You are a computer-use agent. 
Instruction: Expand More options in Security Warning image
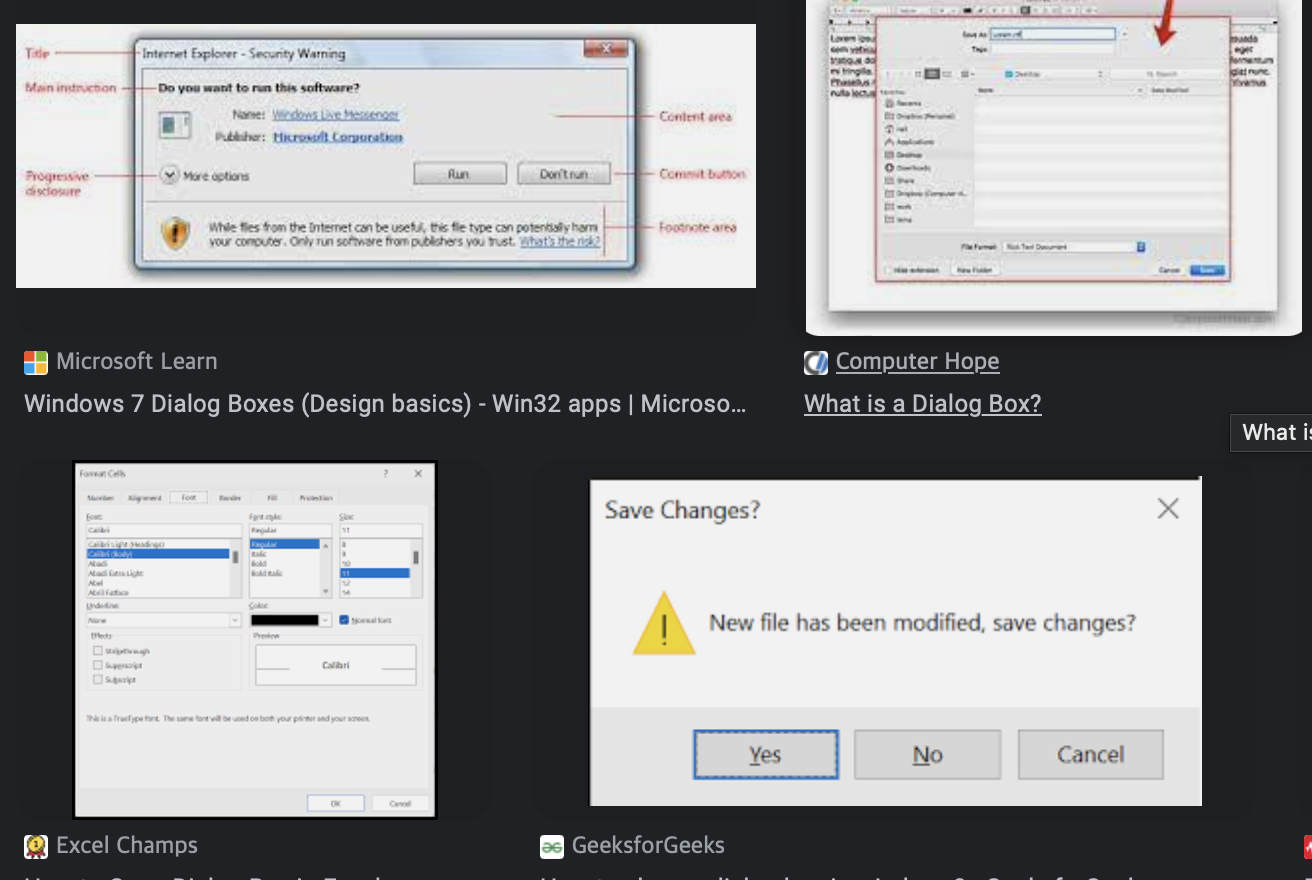pos(171,175)
